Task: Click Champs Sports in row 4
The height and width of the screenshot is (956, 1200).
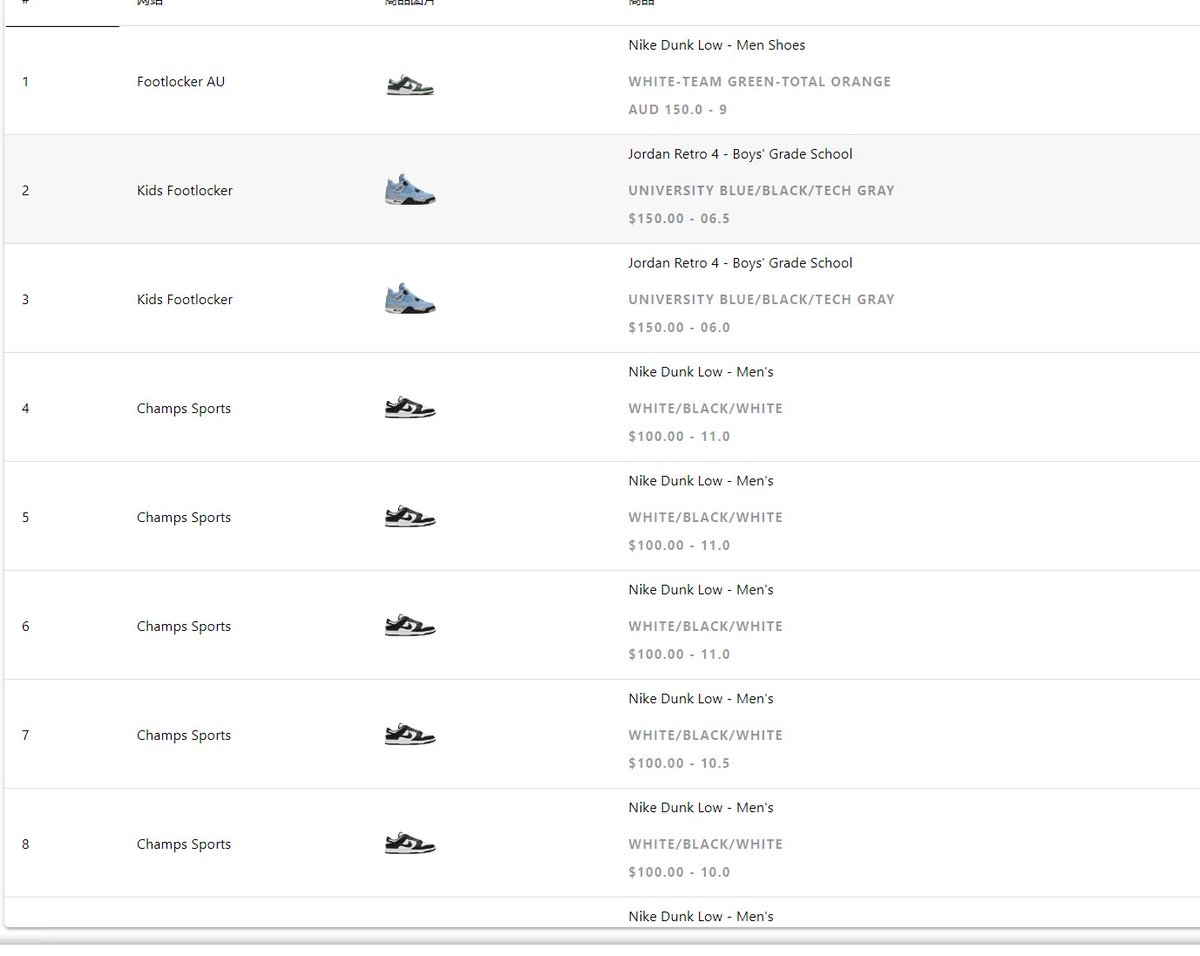Action: [184, 409]
